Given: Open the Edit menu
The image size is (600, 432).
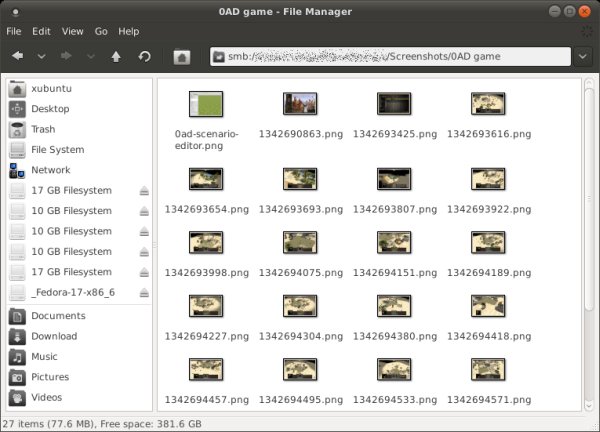Looking at the screenshot, I should (41, 31).
